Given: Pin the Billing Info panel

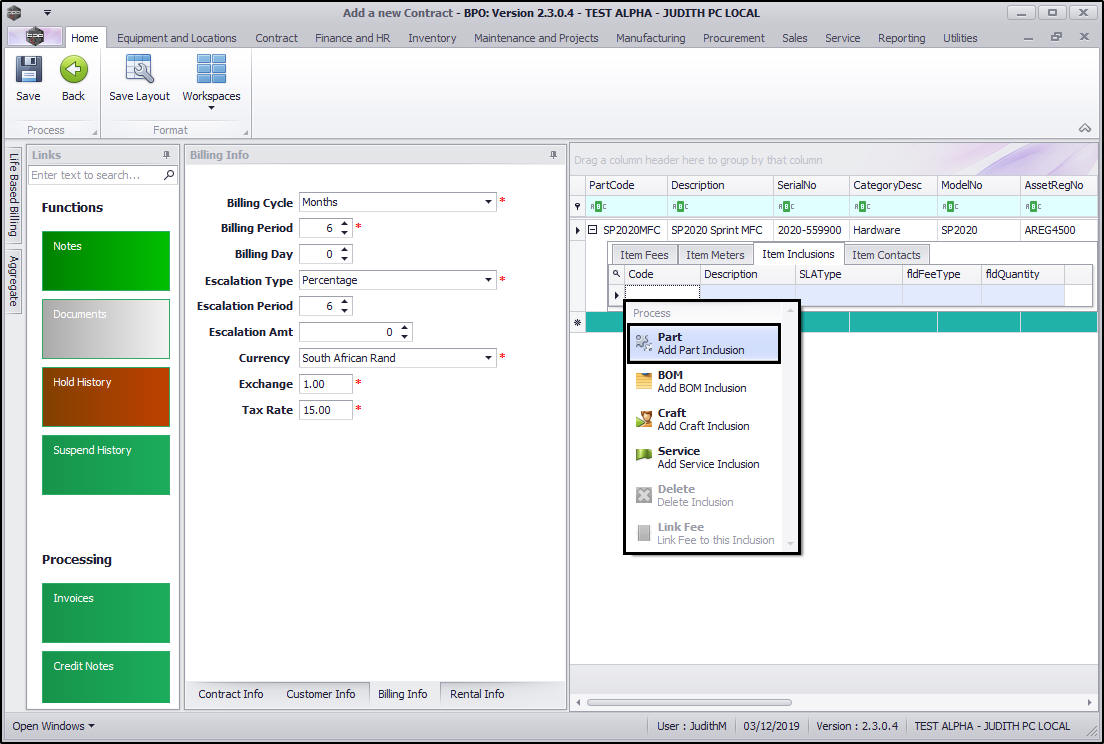Looking at the screenshot, I should click(553, 155).
